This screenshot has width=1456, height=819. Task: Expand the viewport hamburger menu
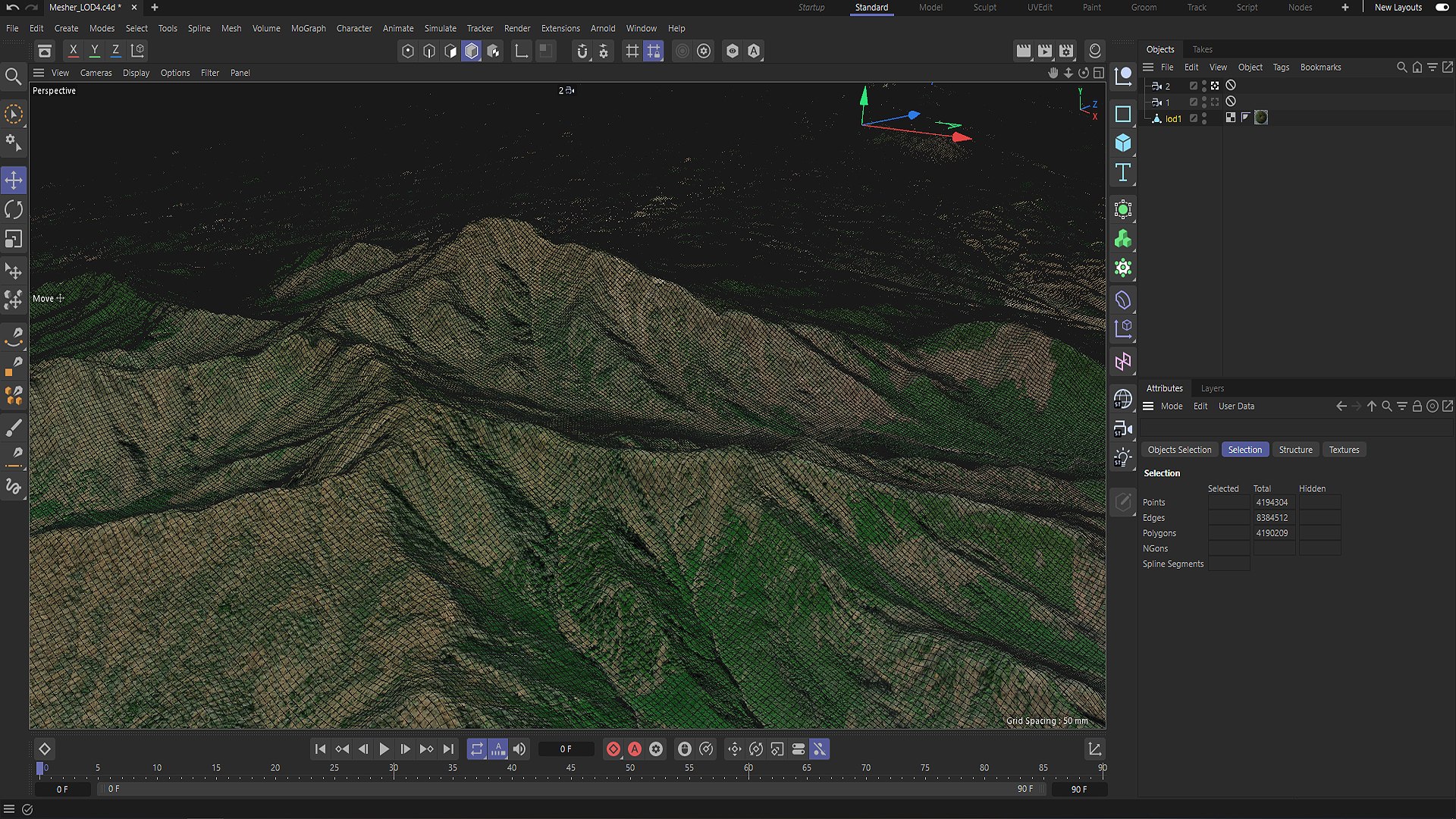tap(39, 73)
